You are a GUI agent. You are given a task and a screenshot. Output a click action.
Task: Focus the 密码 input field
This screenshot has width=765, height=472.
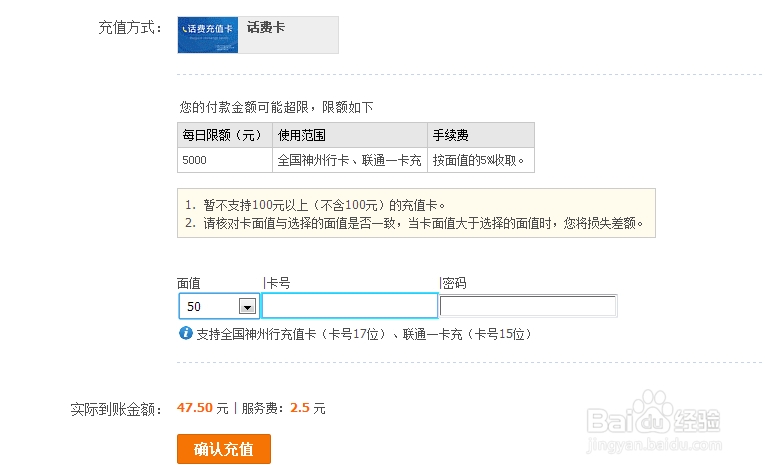pos(527,307)
